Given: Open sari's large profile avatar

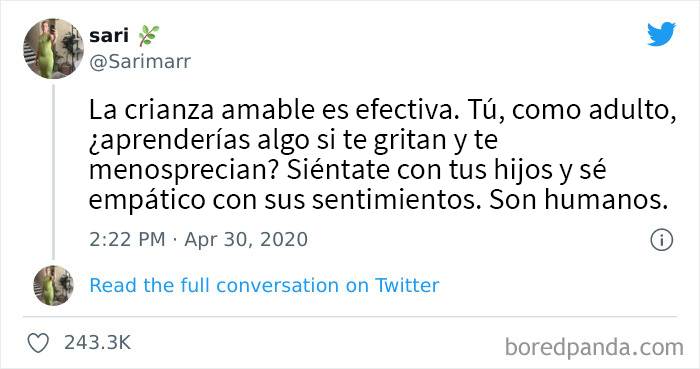Looking at the screenshot, I should 54,49.
